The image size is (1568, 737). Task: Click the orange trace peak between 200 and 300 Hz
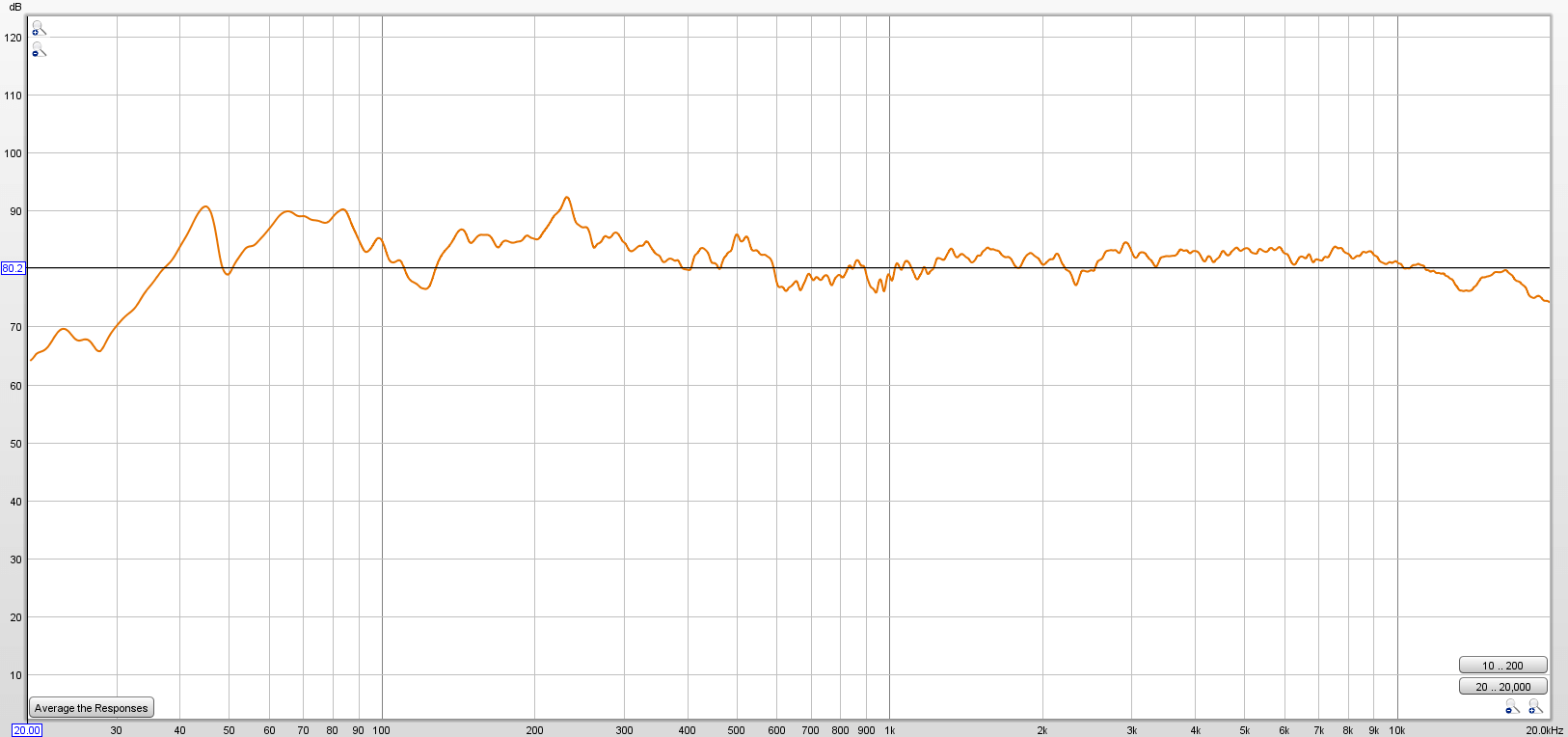pyautogui.click(x=567, y=198)
